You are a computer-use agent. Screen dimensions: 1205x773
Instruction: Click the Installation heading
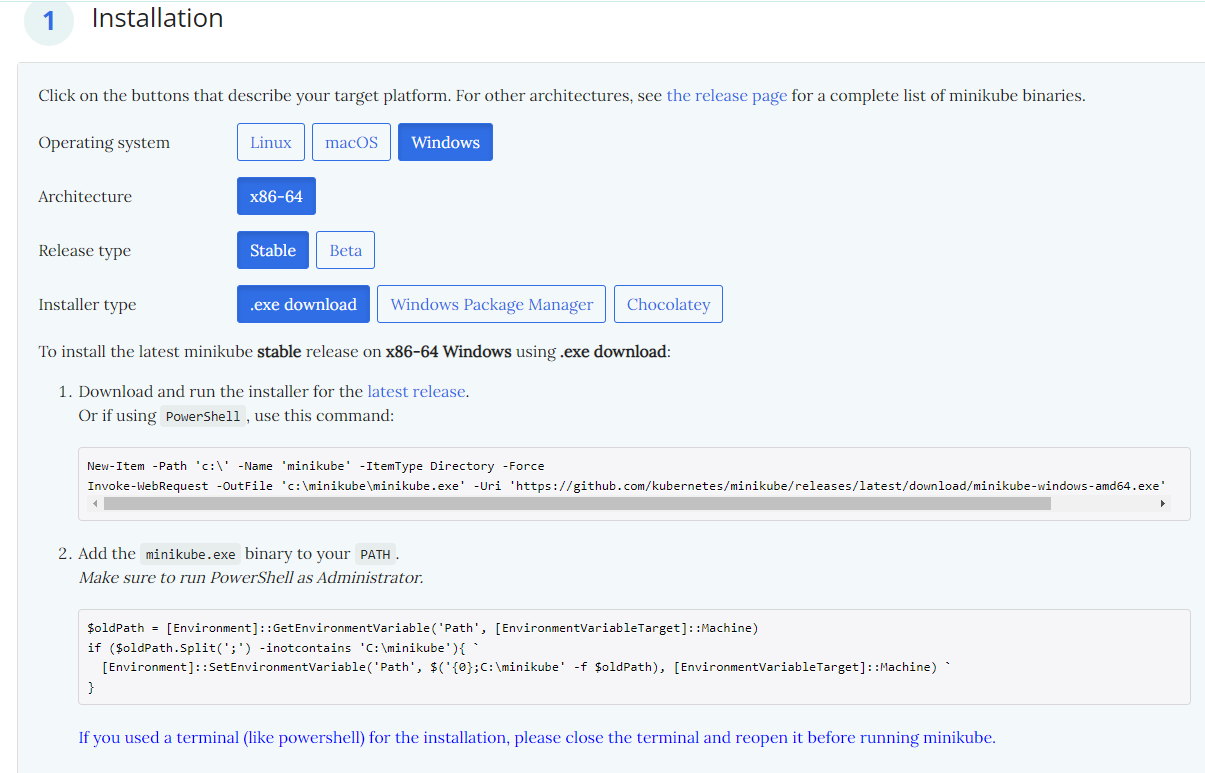coord(157,18)
